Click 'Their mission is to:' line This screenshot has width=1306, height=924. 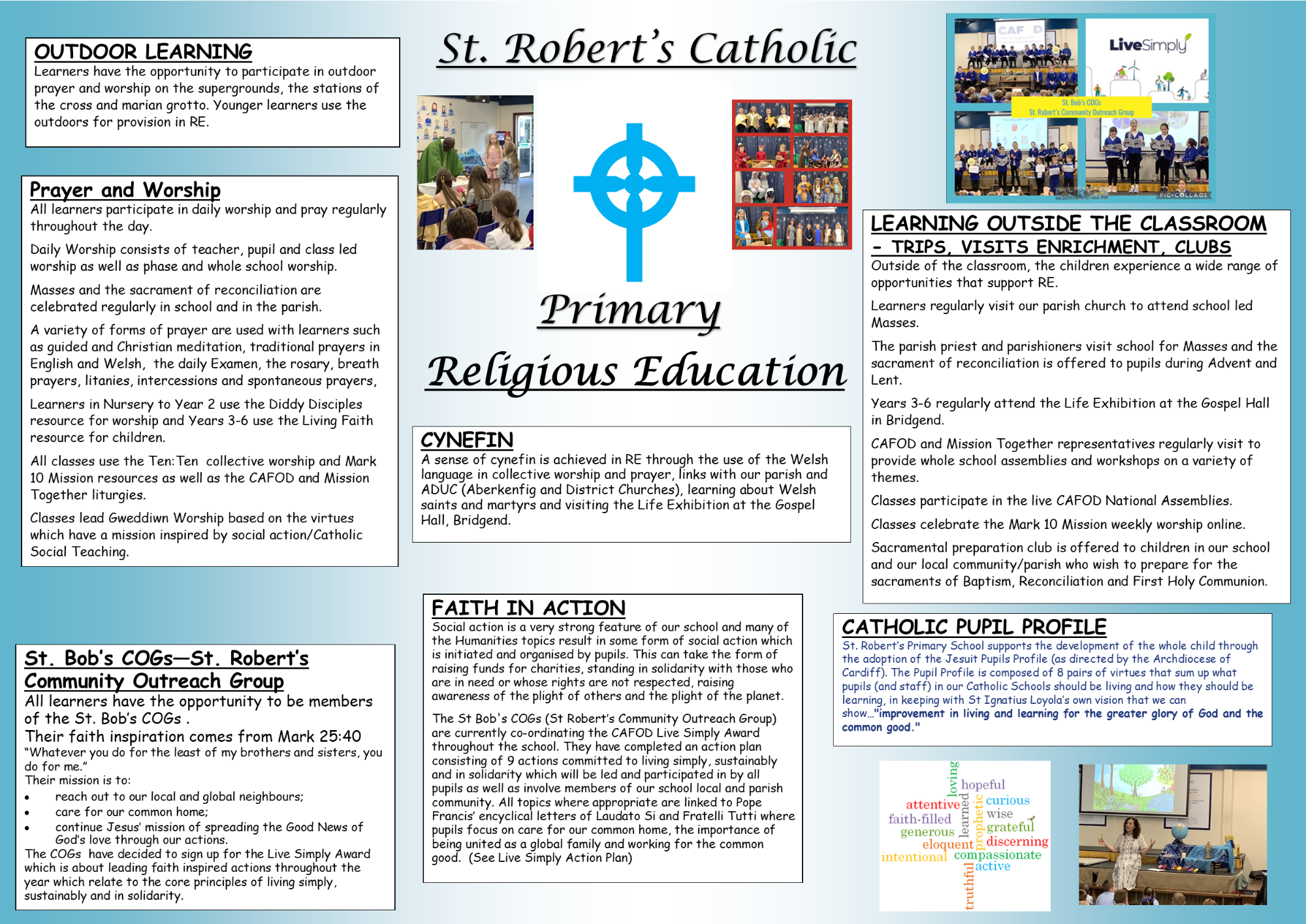point(78,780)
